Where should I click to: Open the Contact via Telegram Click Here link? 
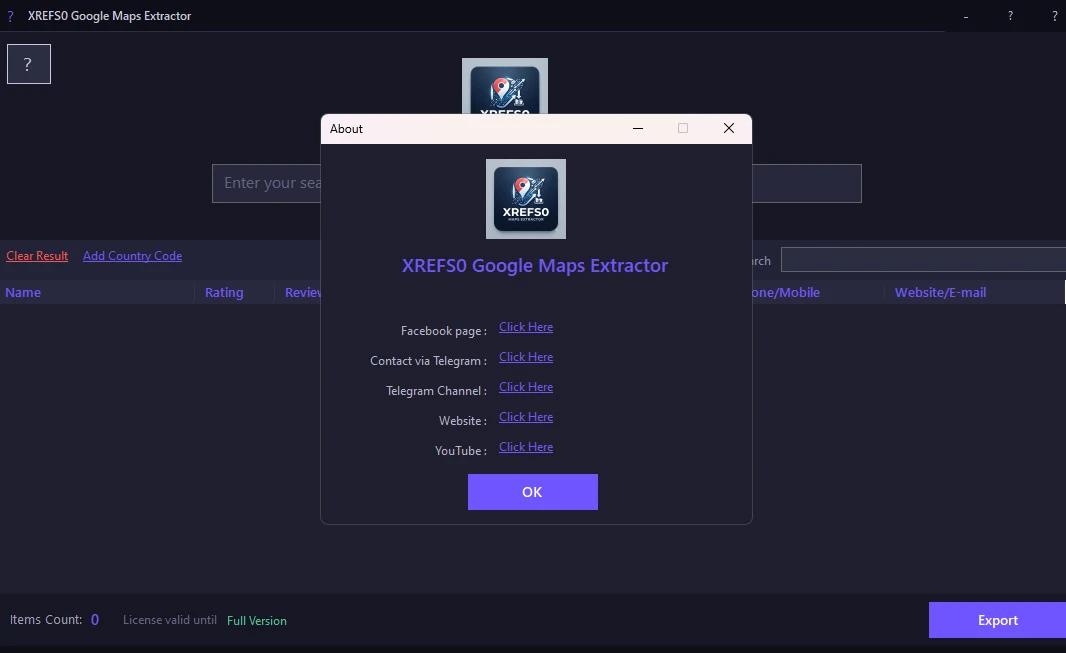pyautogui.click(x=526, y=357)
